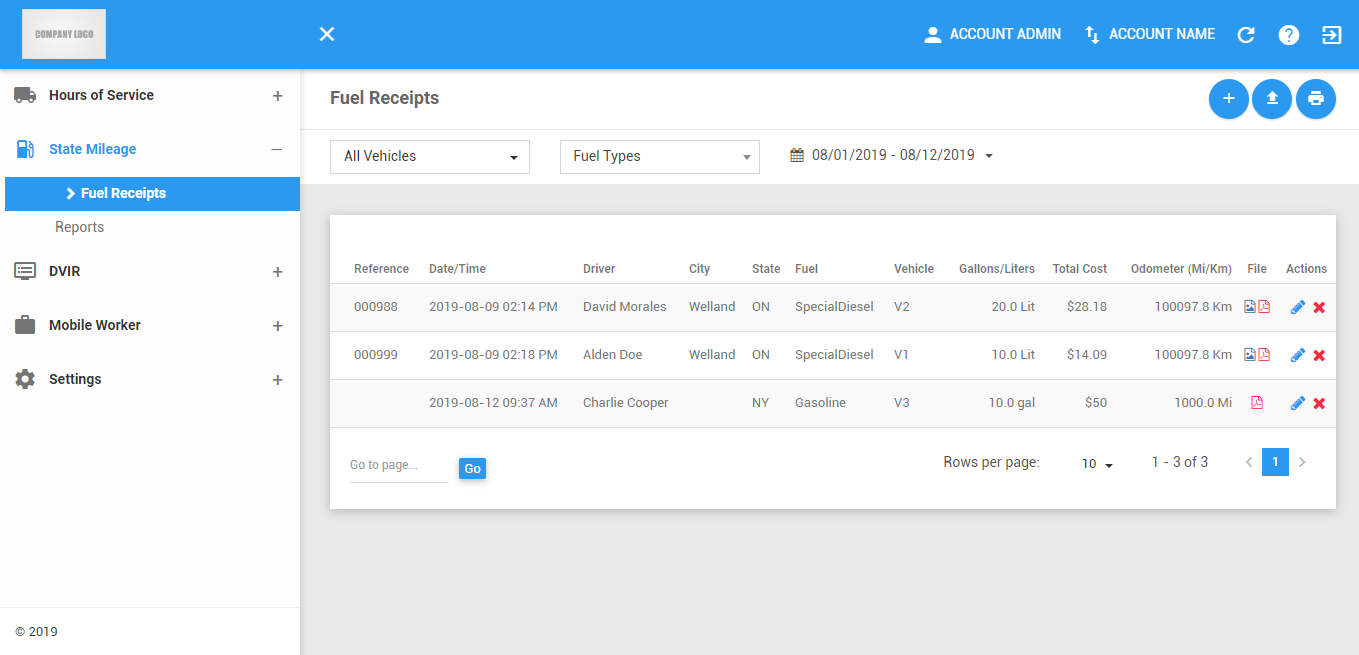Expand Settings plus sign

(278, 380)
